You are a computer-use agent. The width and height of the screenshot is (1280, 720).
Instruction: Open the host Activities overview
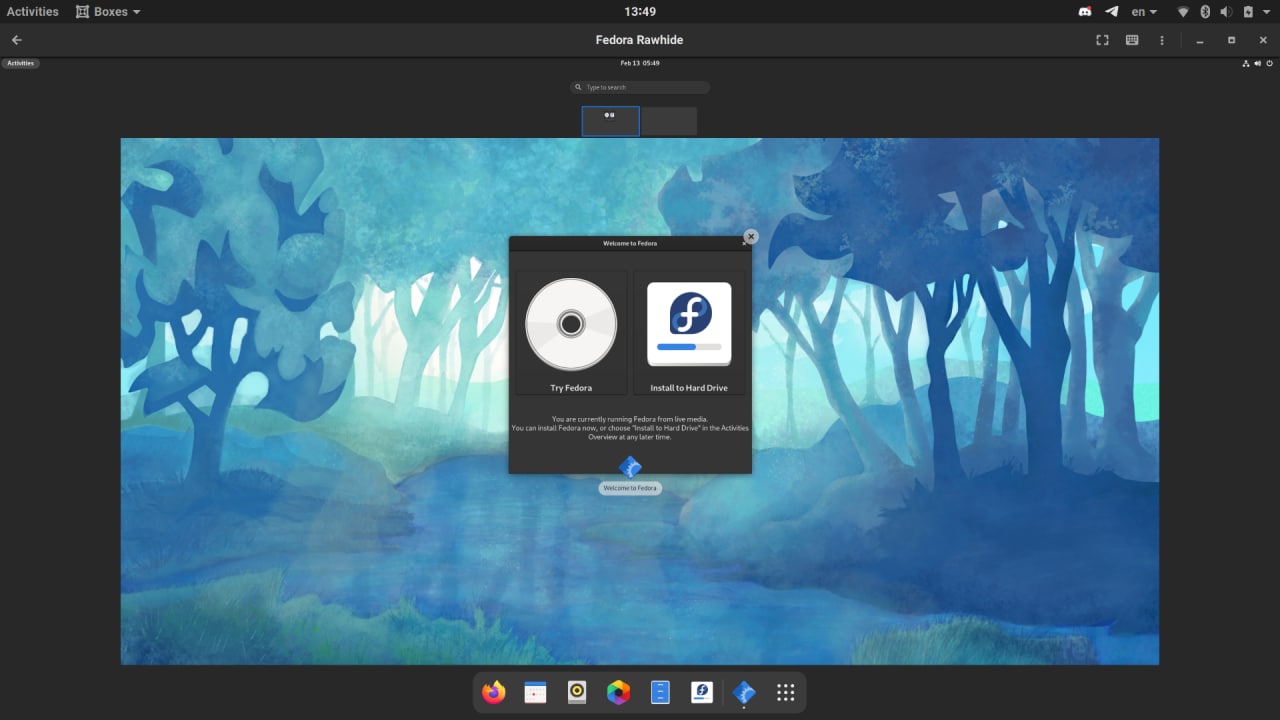point(33,12)
